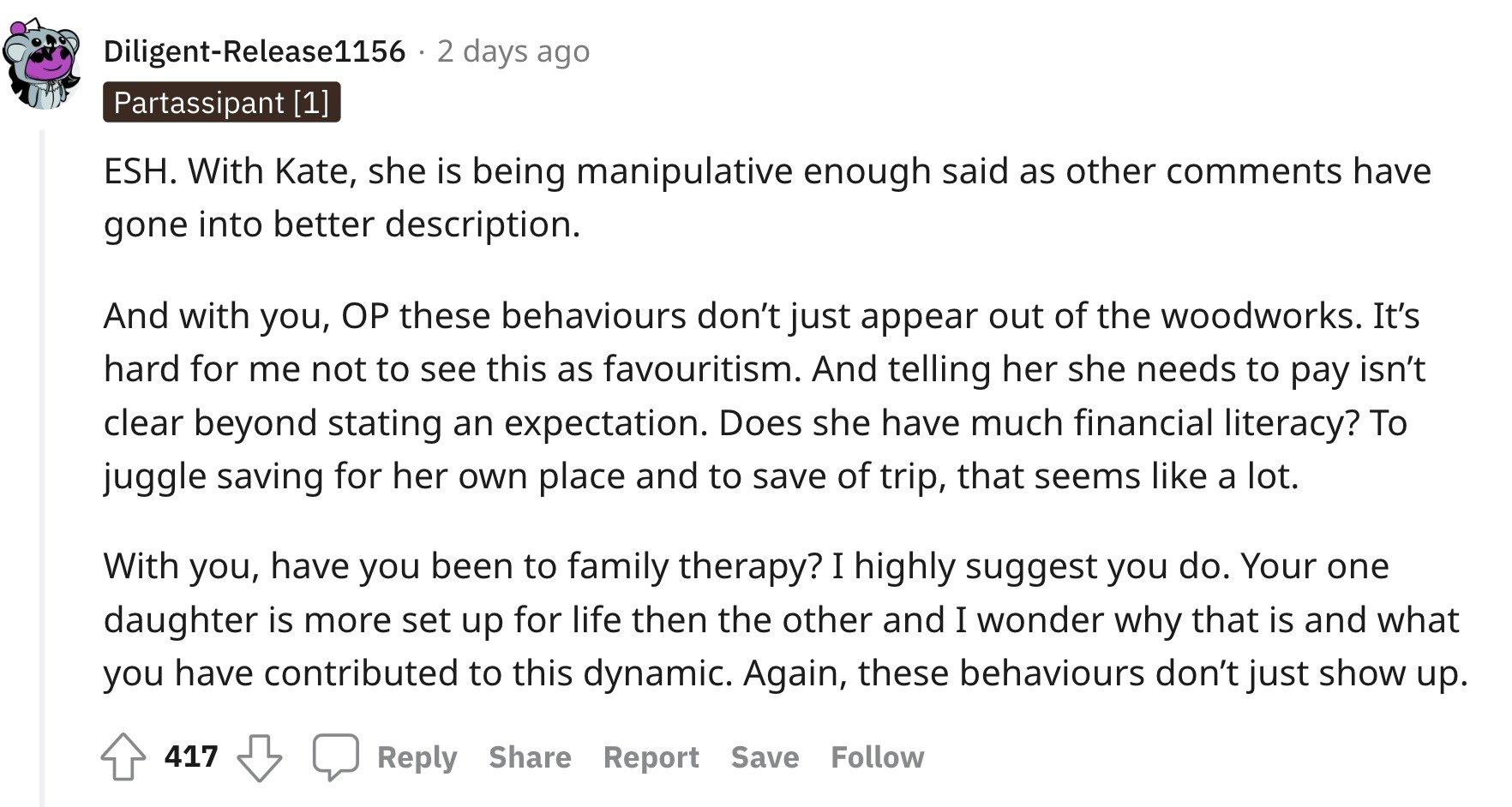This screenshot has height=807, width=1512.
Task: Report this comment
Action: point(651,757)
